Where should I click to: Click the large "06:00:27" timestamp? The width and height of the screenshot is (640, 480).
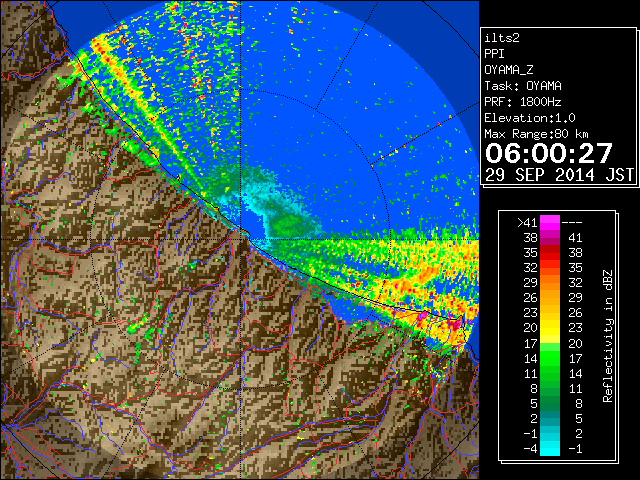tap(549, 153)
